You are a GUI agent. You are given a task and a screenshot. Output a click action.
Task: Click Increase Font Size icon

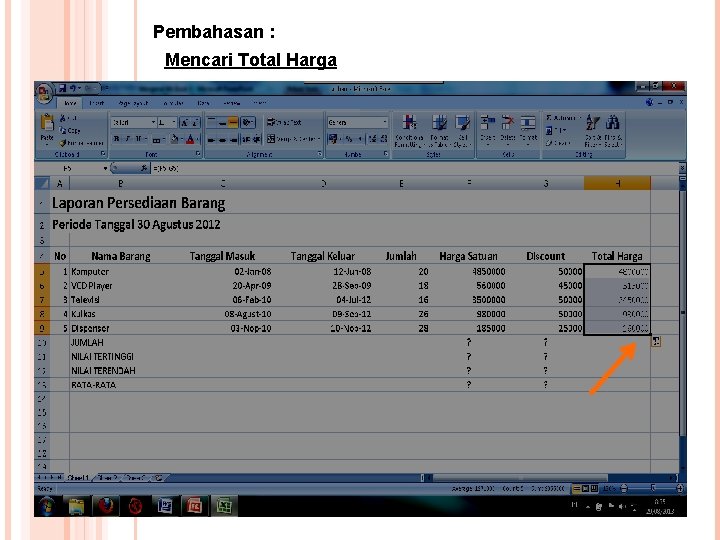tap(184, 123)
